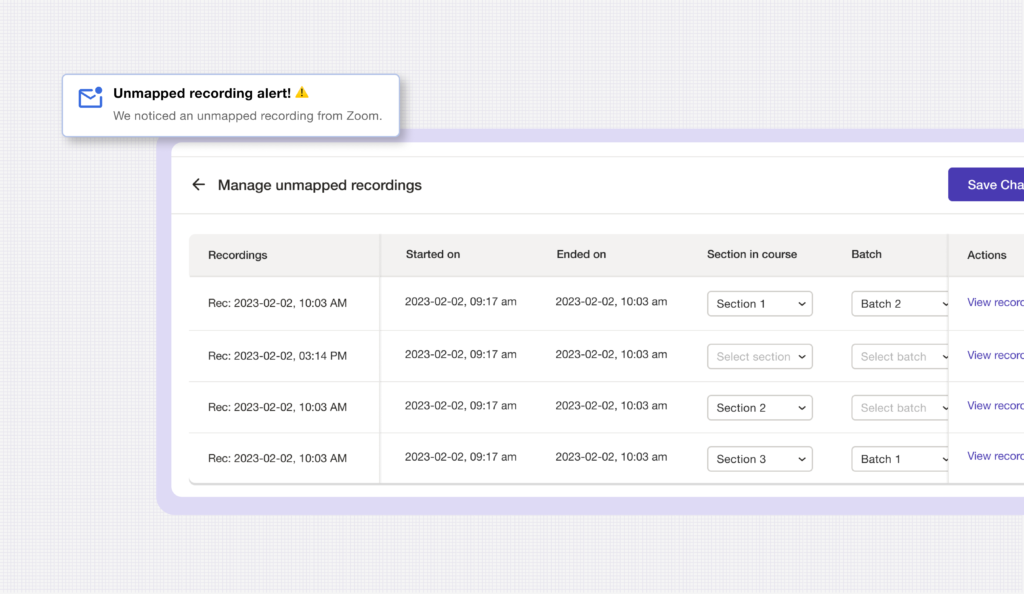Expand Select section dropdown in 03:14 PM row
This screenshot has width=1024, height=594.
(x=760, y=356)
